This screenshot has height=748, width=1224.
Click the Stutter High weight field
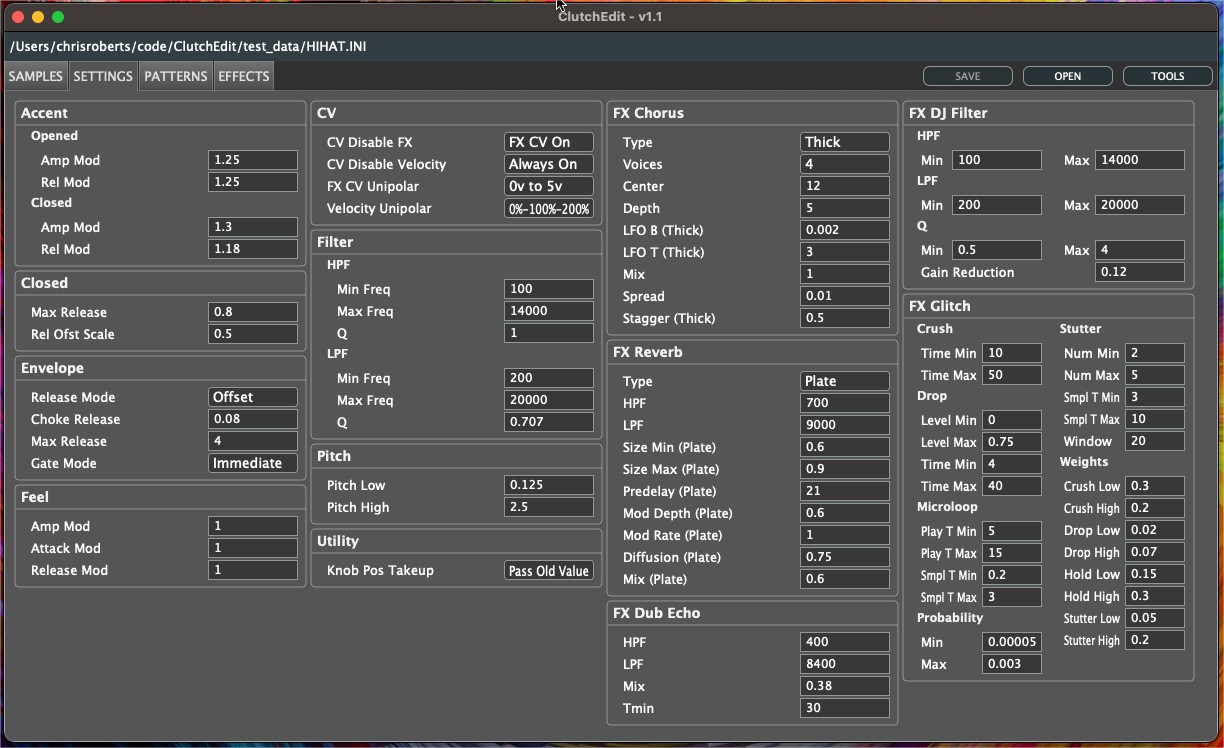(1155, 640)
